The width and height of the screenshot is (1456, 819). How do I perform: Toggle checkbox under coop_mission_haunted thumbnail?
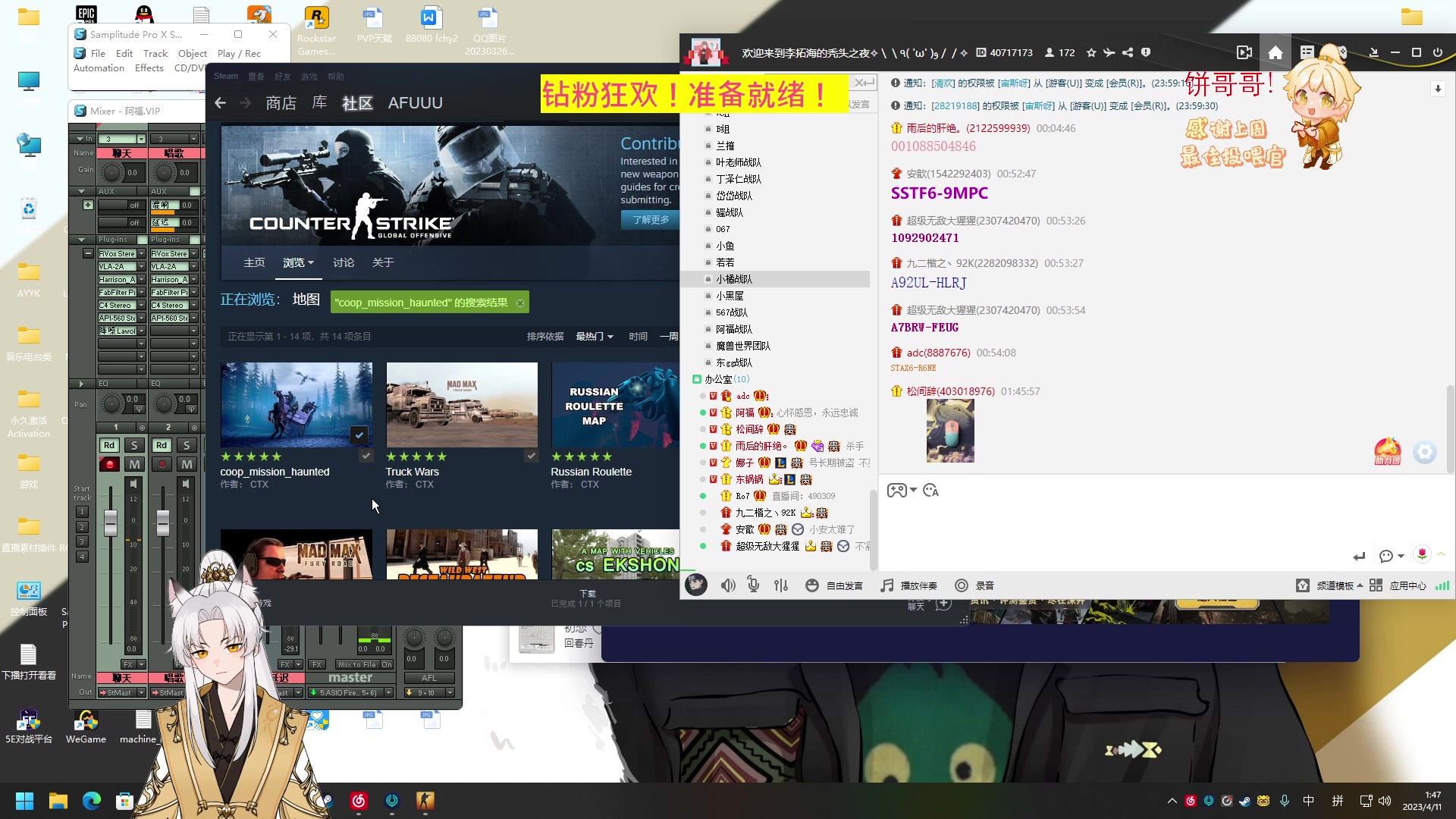point(366,456)
